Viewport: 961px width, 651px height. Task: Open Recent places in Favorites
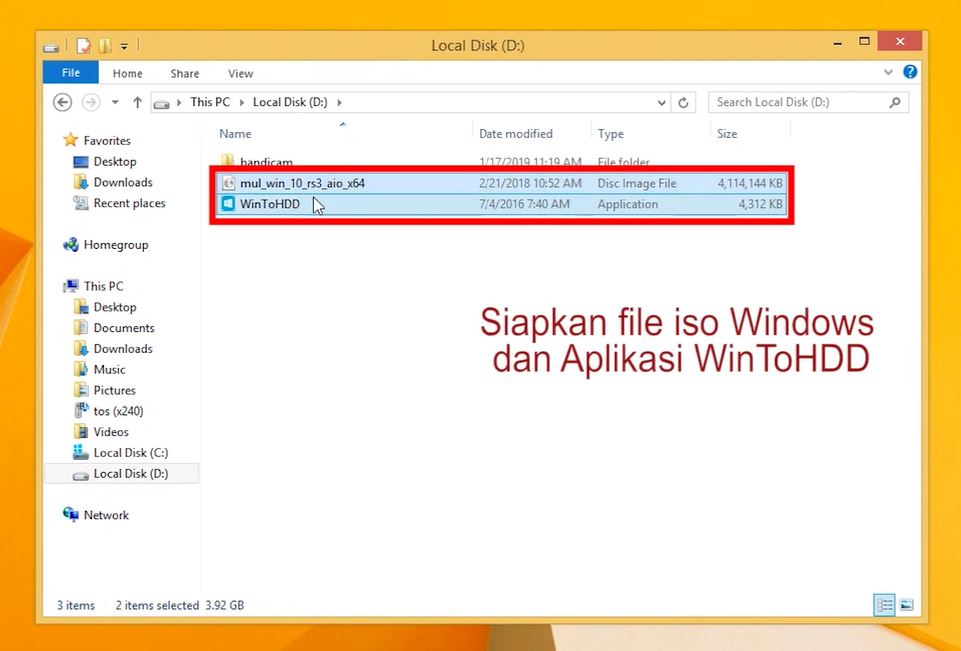pos(119,204)
